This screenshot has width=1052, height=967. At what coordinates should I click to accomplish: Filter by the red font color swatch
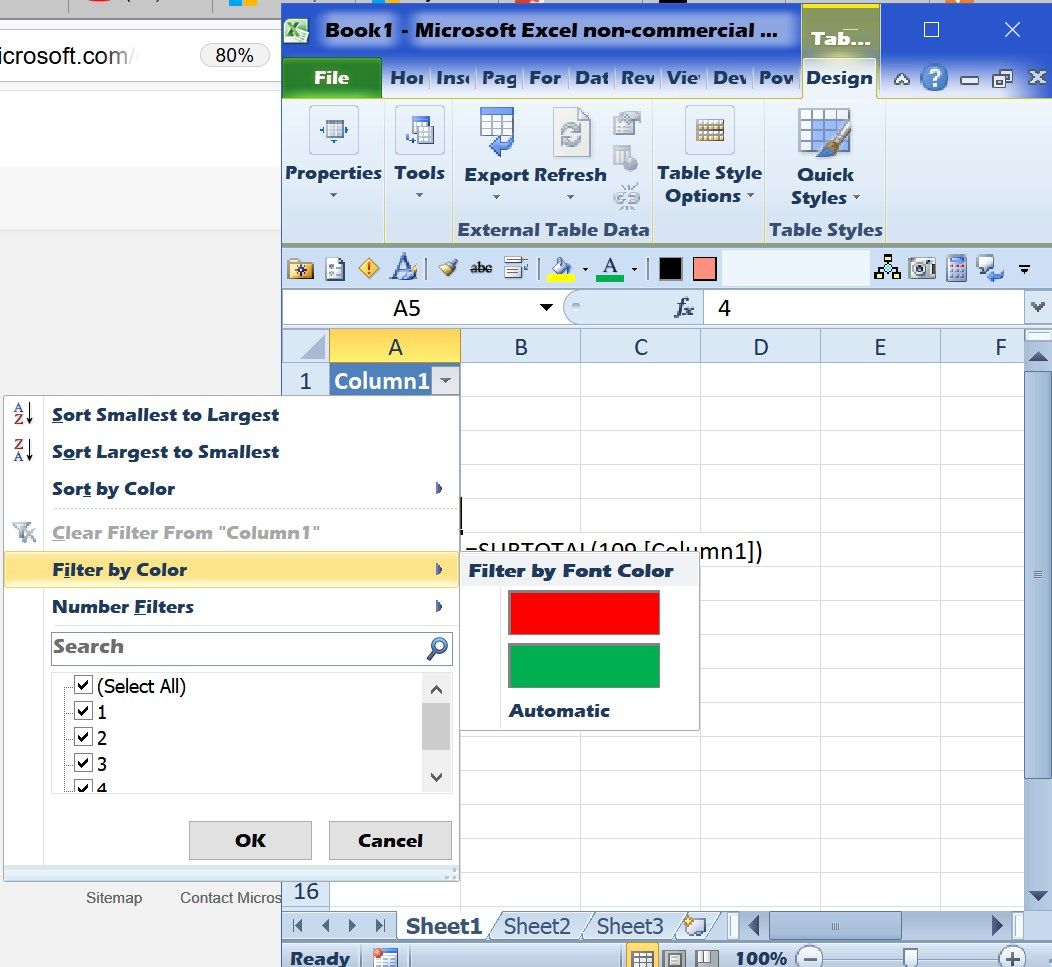[584, 613]
